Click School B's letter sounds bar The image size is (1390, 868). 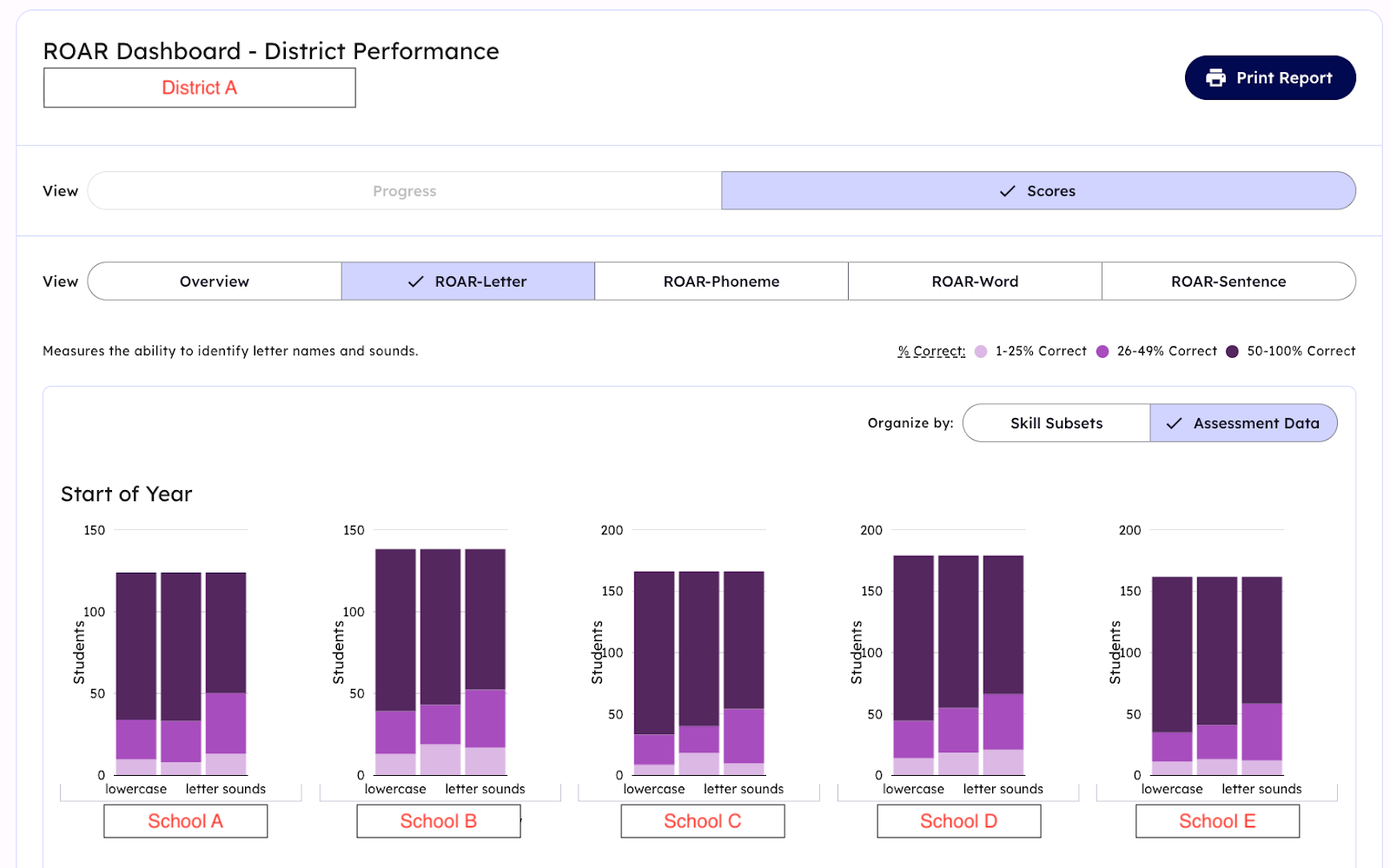[485, 660]
